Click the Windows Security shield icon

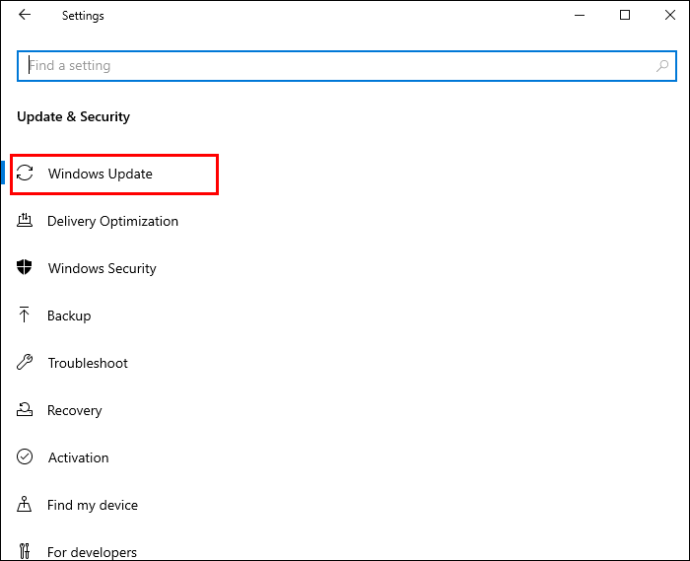point(25,267)
